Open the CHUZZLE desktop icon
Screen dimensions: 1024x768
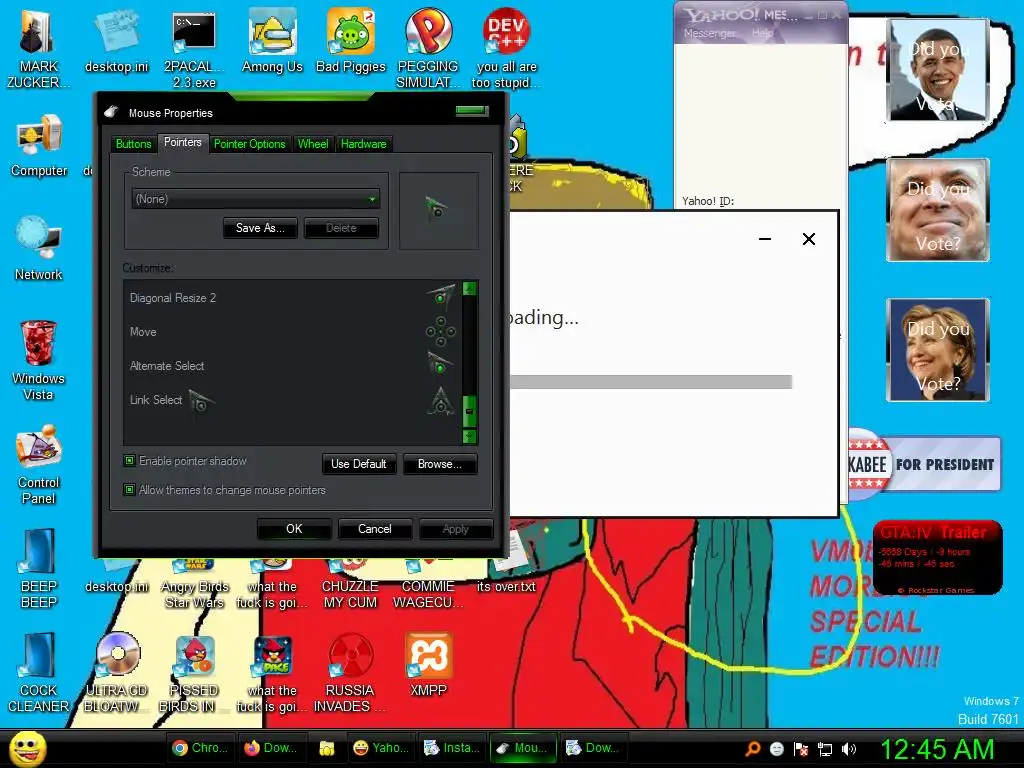pos(350,585)
